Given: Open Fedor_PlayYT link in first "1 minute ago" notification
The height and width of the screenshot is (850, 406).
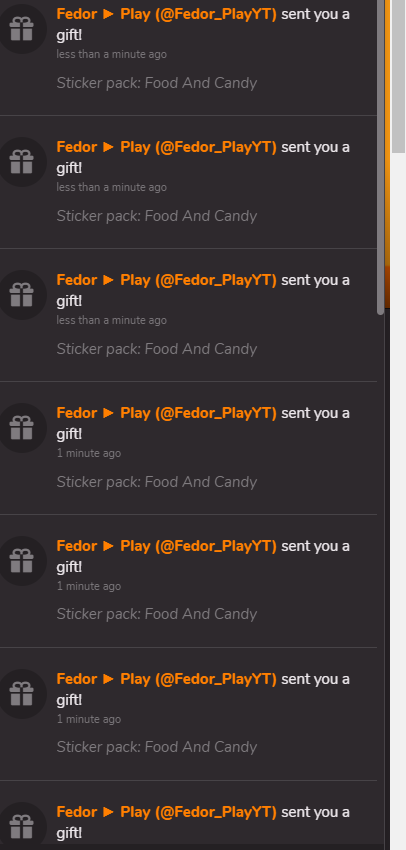Looking at the screenshot, I should click(166, 414).
